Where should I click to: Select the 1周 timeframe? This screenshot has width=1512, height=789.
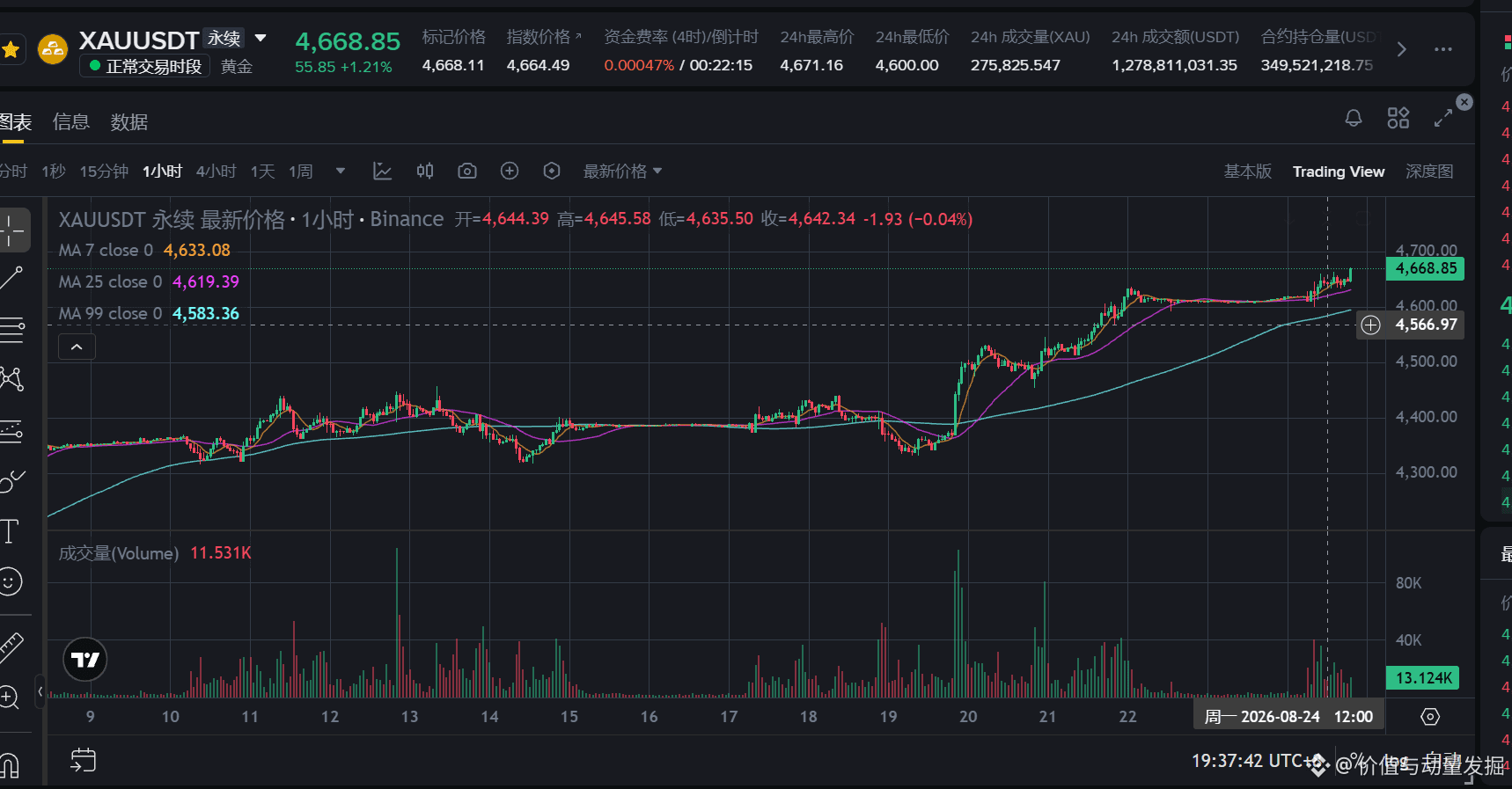click(x=301, y=172)
